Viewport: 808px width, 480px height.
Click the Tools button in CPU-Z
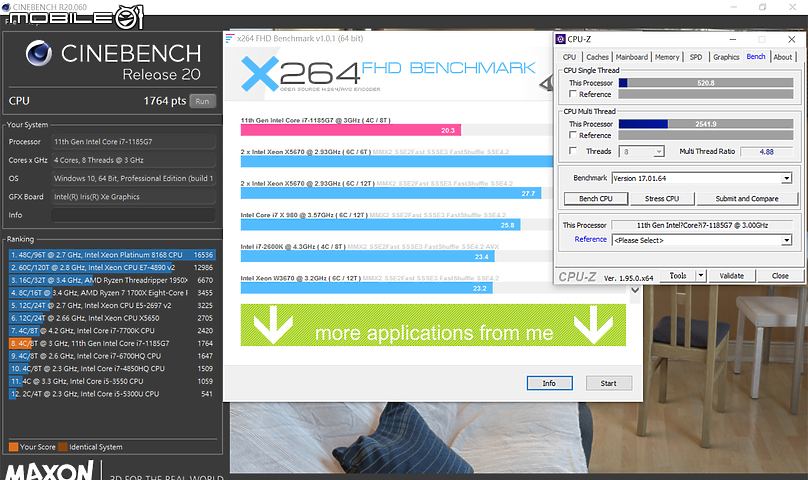tap(678, 276)
